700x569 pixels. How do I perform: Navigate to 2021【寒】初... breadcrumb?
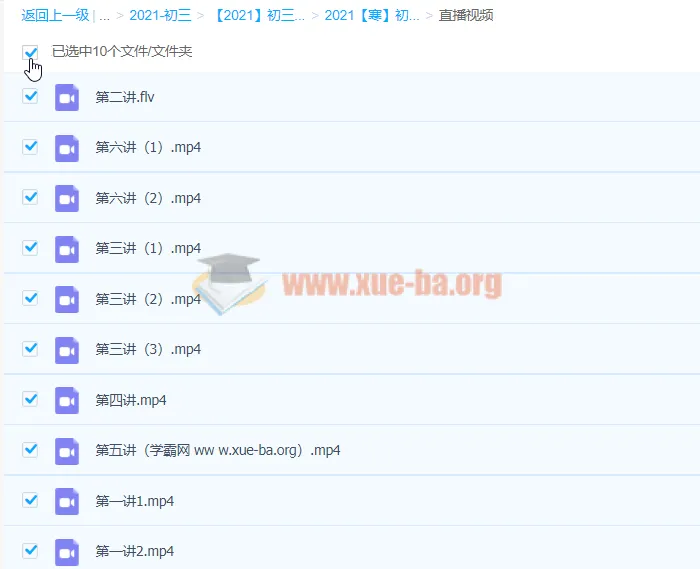372,15
